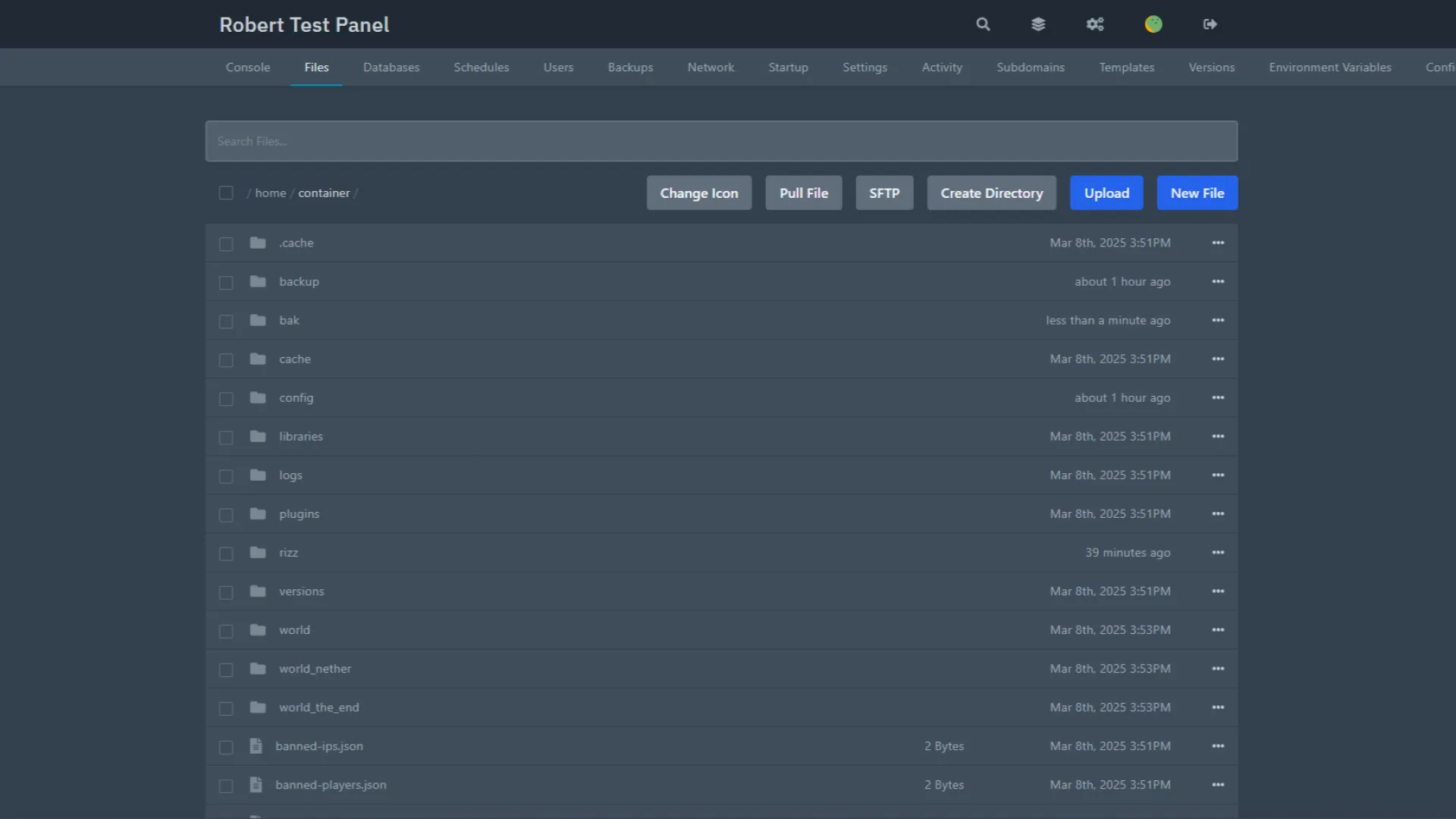
Task: Focus the Search Files input field
Action: tap(720, 142)
